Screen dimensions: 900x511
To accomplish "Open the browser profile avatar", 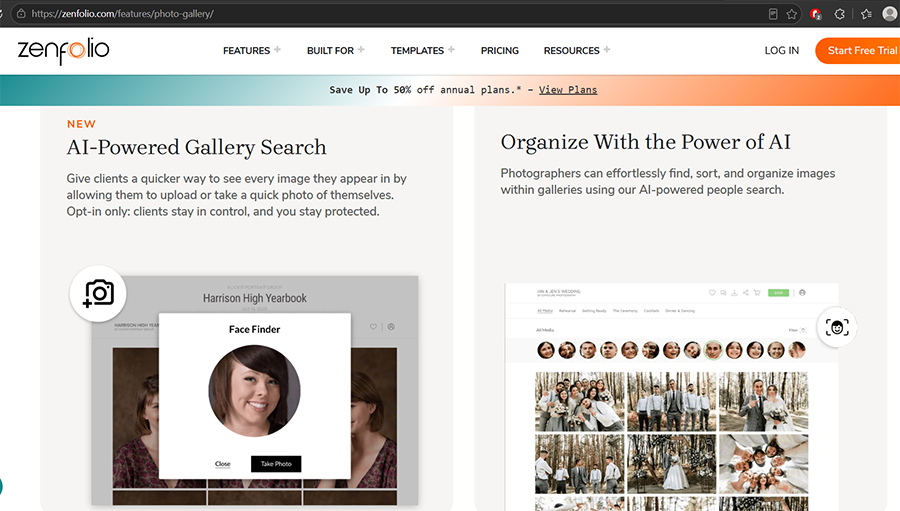I will tap(890, 14).
